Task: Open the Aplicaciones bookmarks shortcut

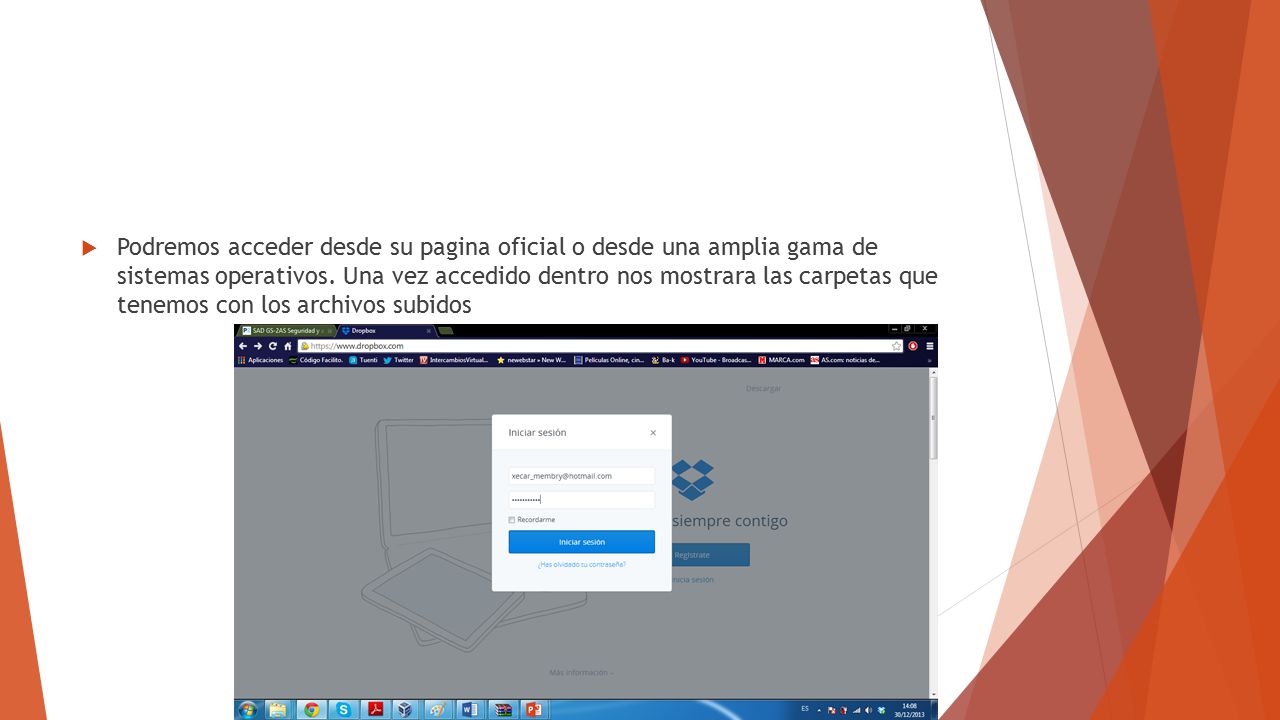Action: coord(261,360)
